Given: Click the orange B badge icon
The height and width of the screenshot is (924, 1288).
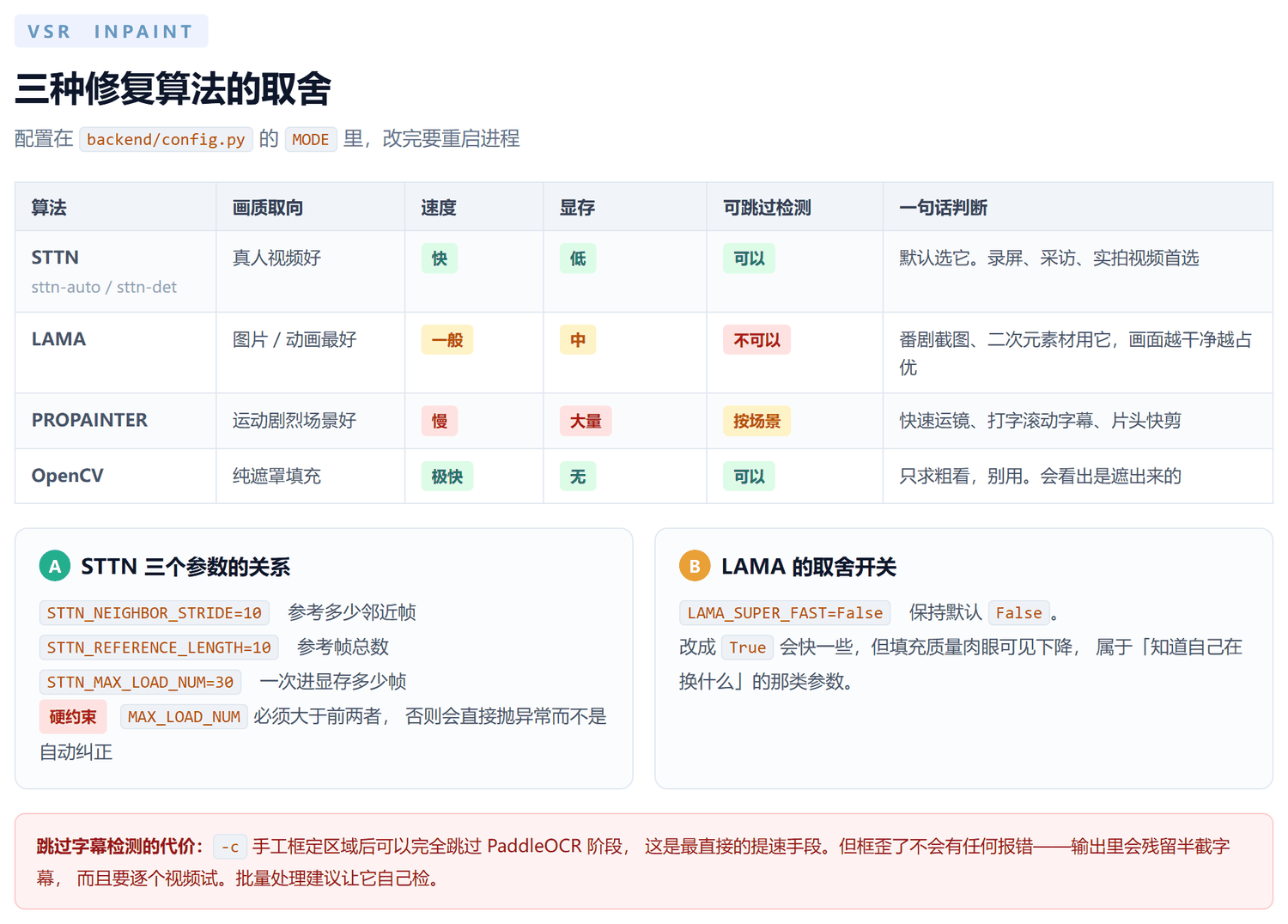Looking at the screenshot, I should 695,566.
